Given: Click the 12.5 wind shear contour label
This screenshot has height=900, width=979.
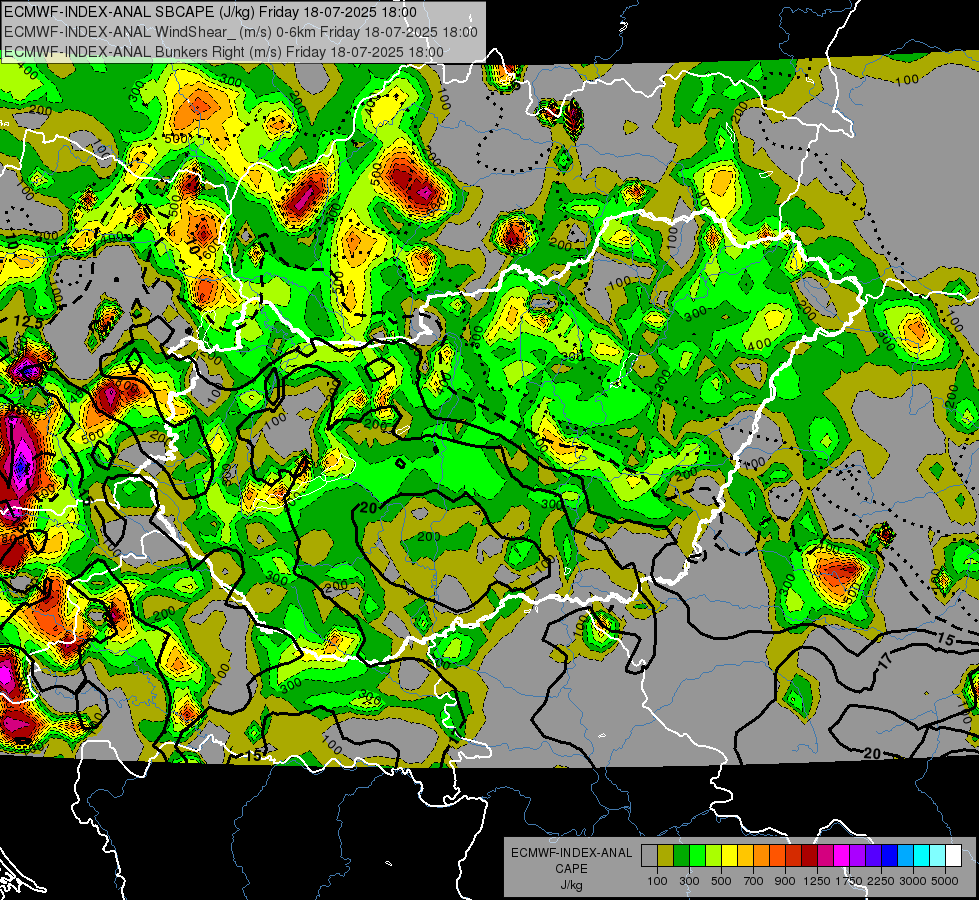Looking at the screenshot, I should [x=28, y=323].
